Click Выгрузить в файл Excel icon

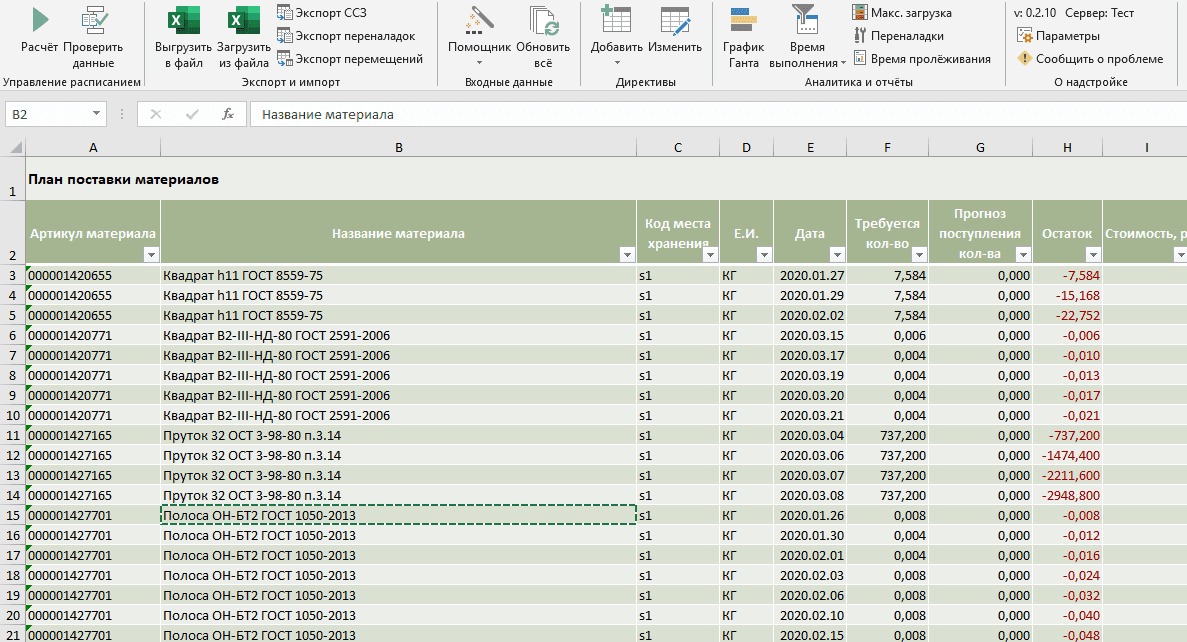[x=183, y=21]
